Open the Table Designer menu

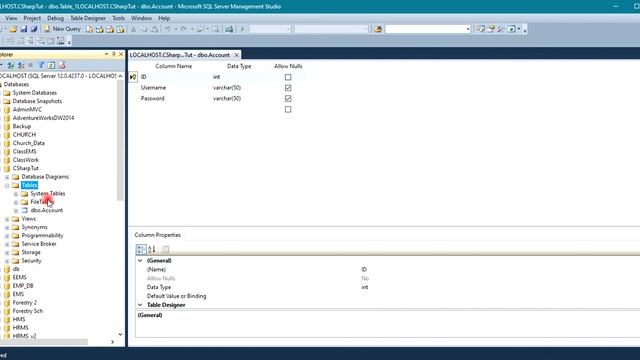point(88,18)
